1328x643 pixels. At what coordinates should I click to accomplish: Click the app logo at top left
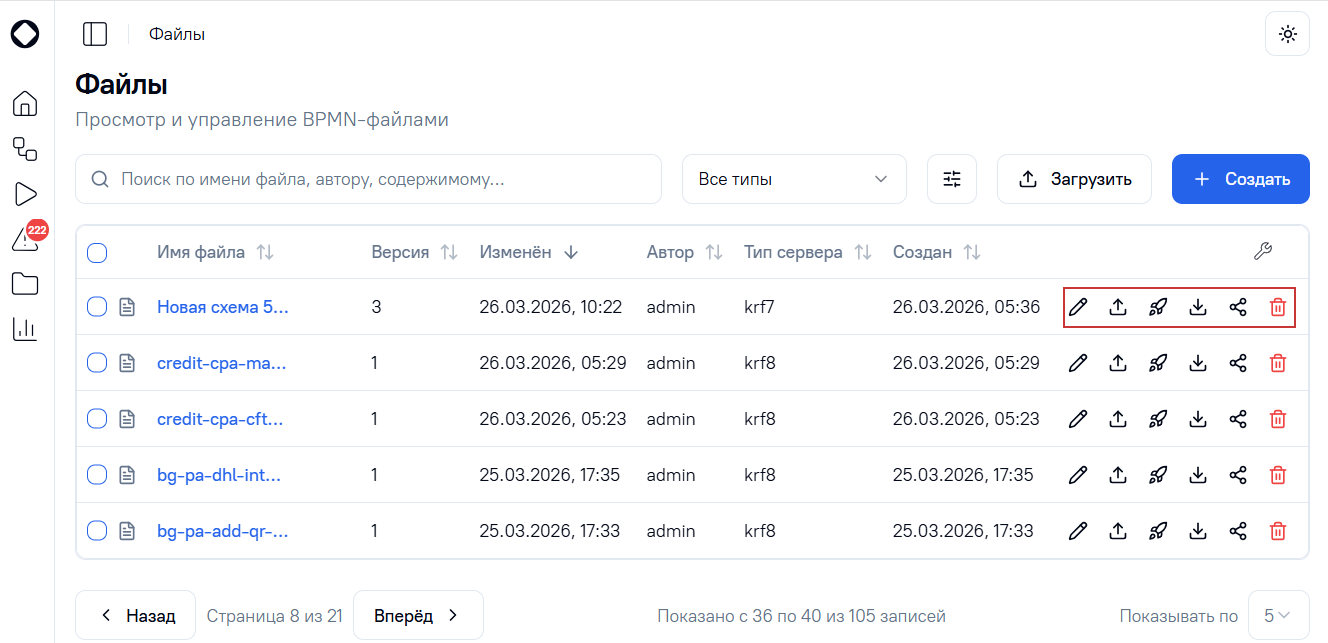[x=25, y=34]
